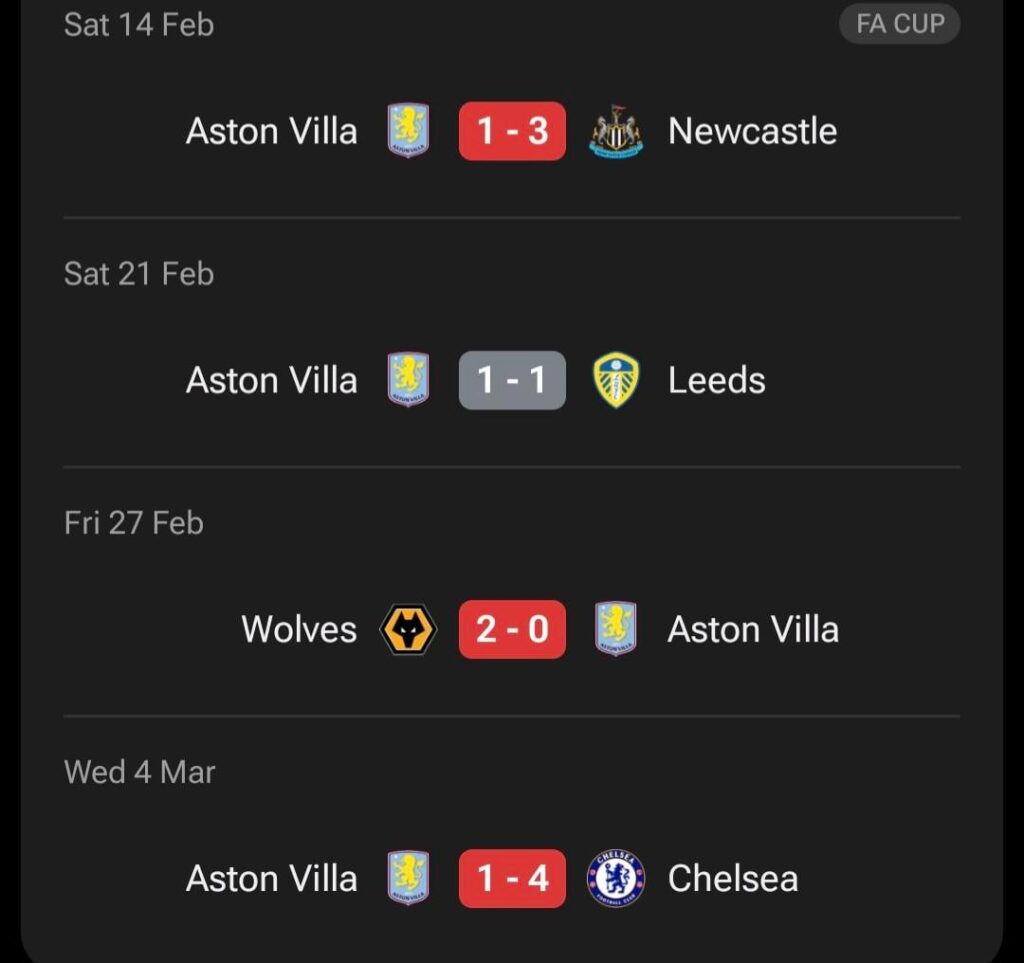Open the Aston Villa crest in Chelsea match

[x=407, y=878]
